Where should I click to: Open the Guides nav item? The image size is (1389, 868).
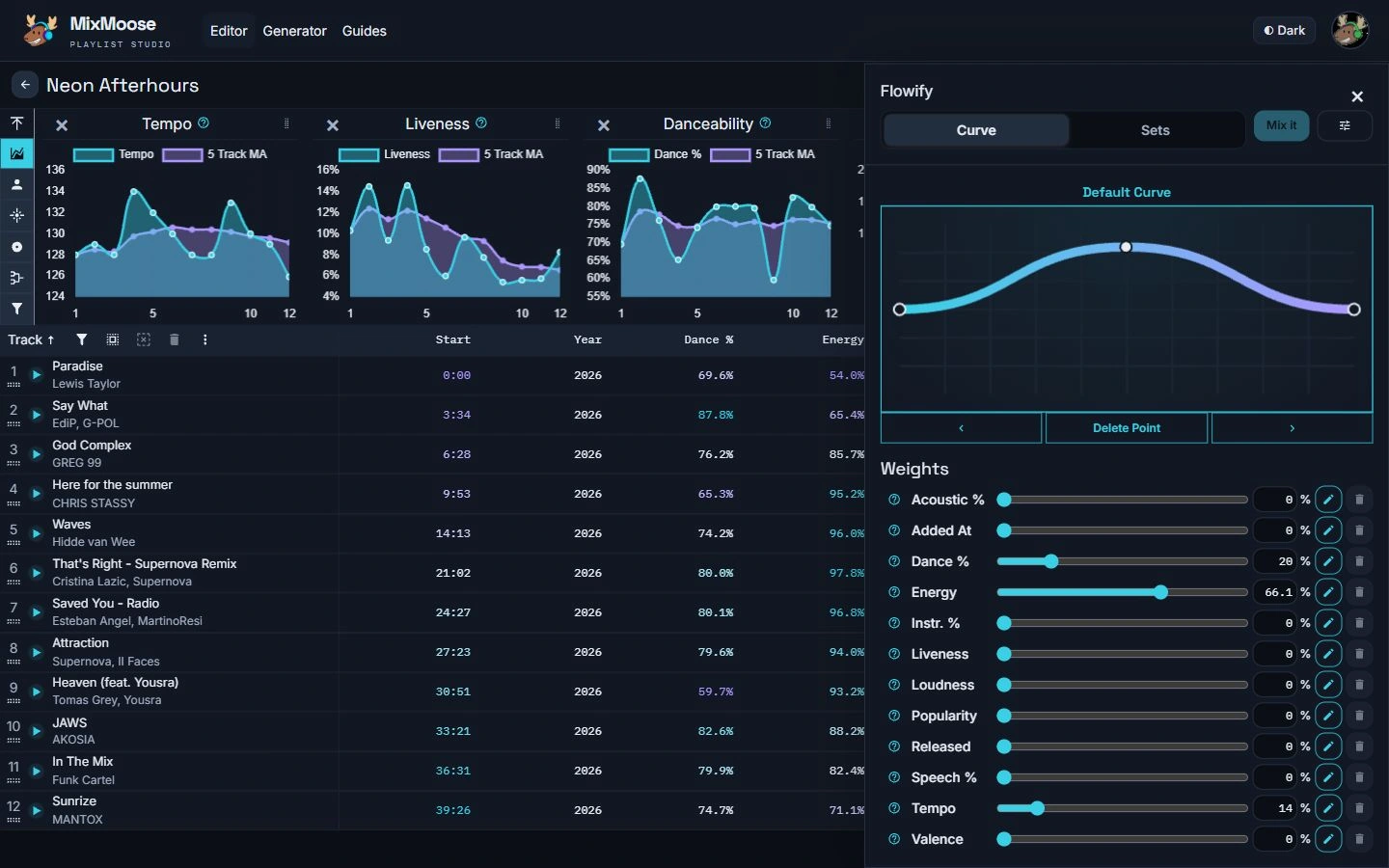point(365,31)
